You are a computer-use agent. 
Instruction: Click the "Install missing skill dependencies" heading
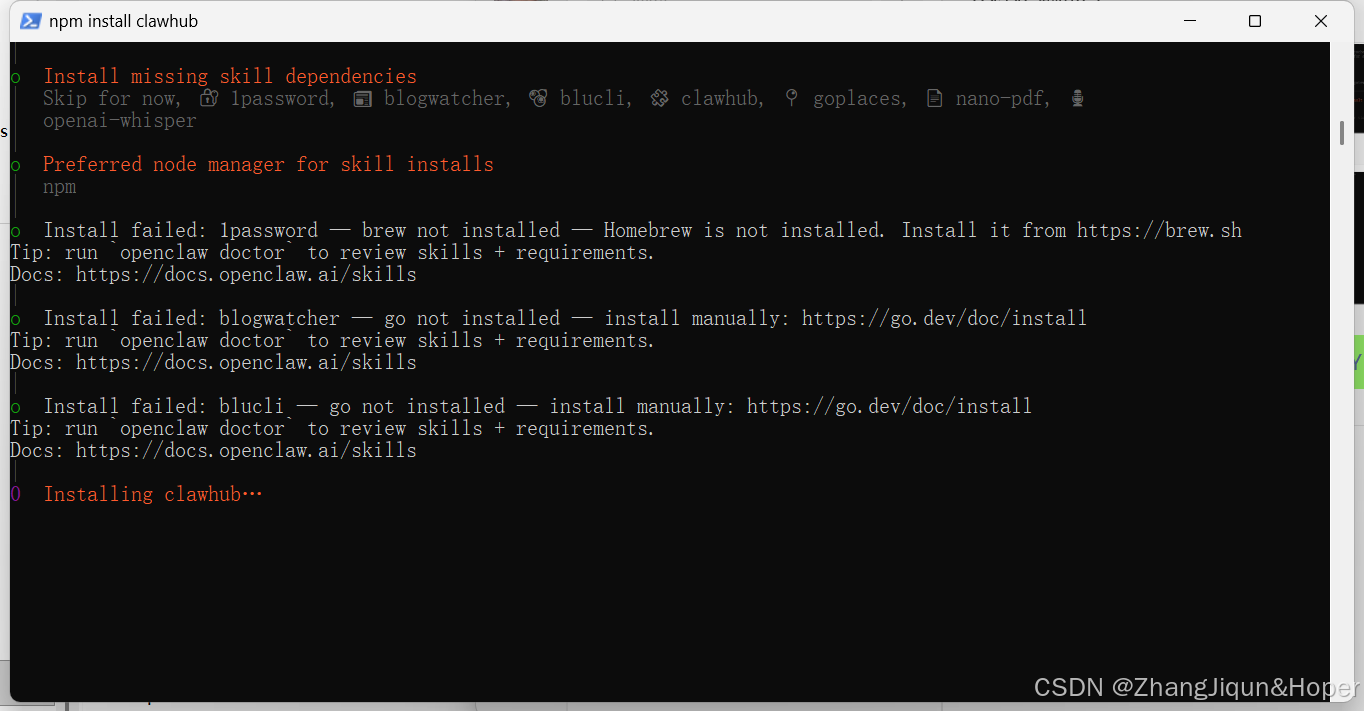[x=230, y=76]
